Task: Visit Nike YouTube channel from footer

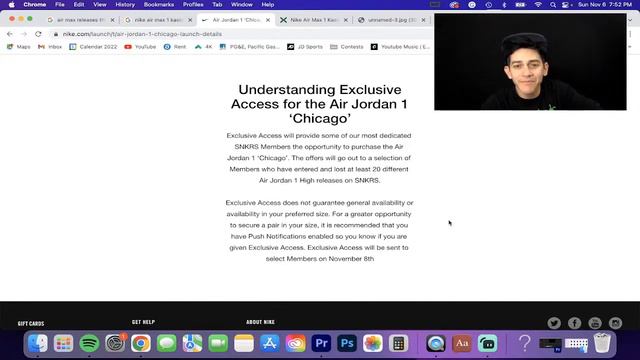Action: pyautogui.click(x=595, y=323)
